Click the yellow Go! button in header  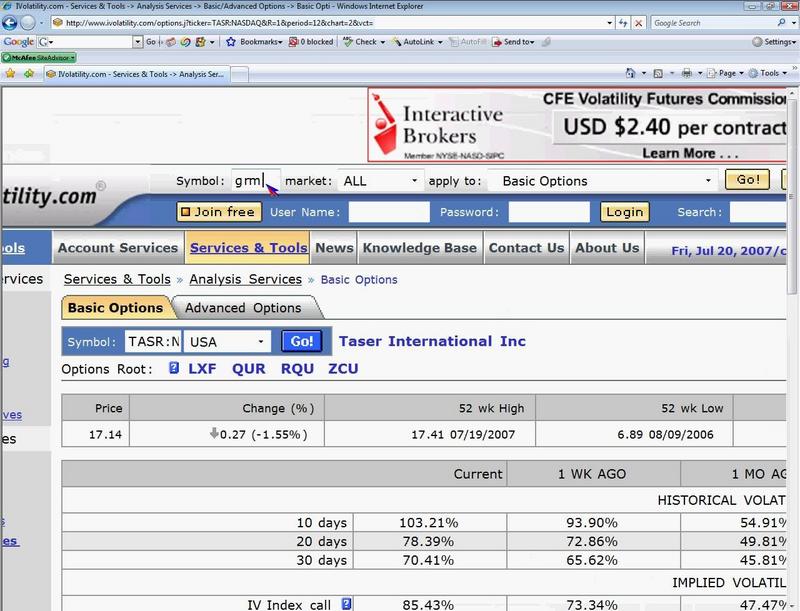tap(747, 180)
